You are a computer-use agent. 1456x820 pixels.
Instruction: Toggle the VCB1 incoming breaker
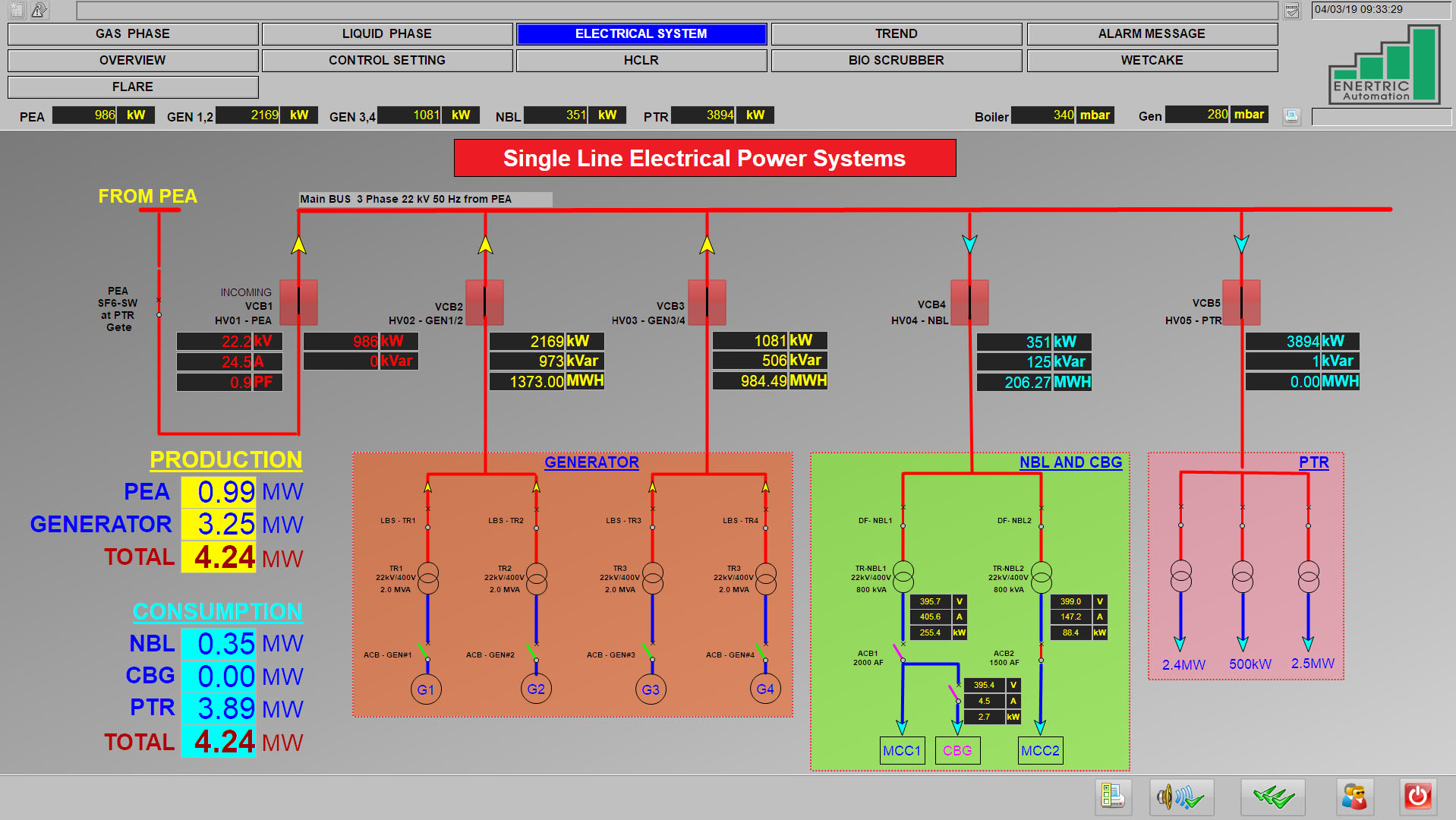point(298,301)
